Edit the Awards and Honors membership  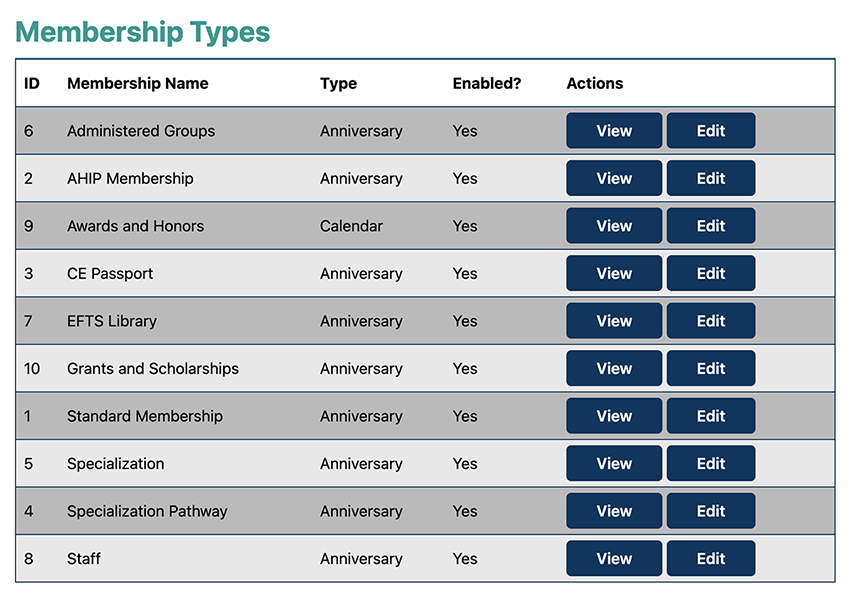pyautogui.click(x=710, y=226)
